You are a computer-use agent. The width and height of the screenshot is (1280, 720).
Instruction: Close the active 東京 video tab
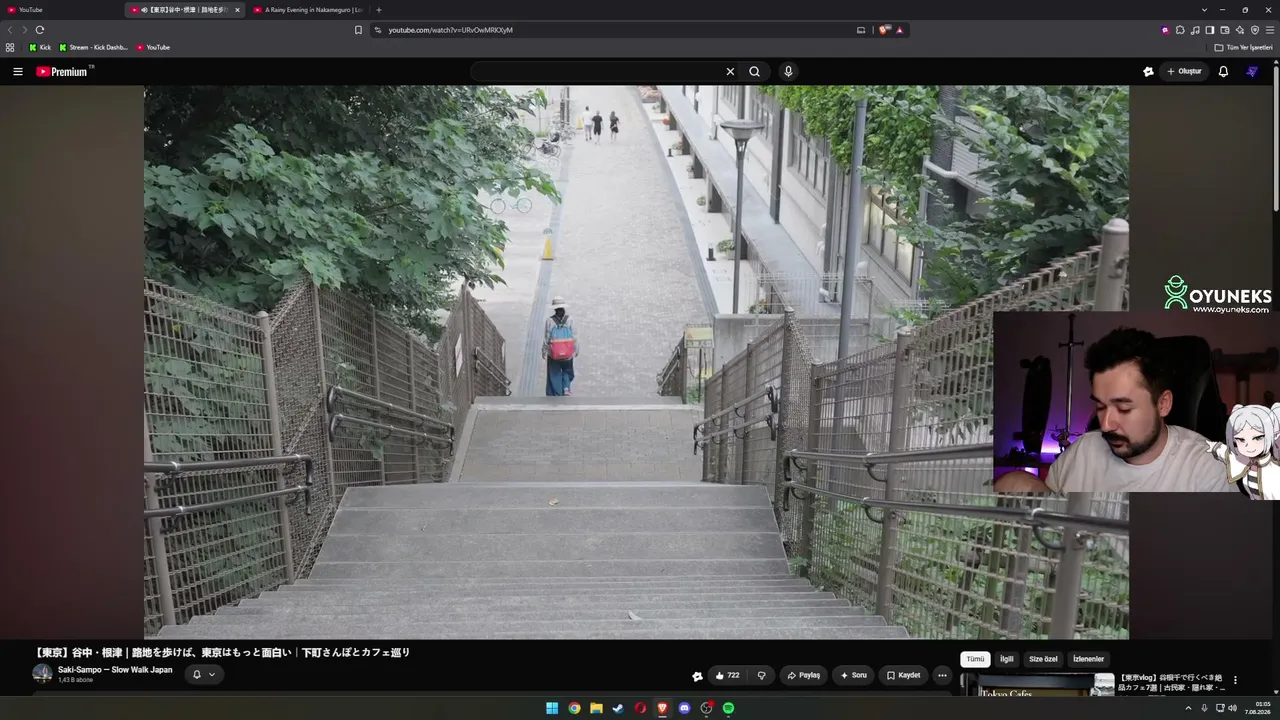coord(237,10)
